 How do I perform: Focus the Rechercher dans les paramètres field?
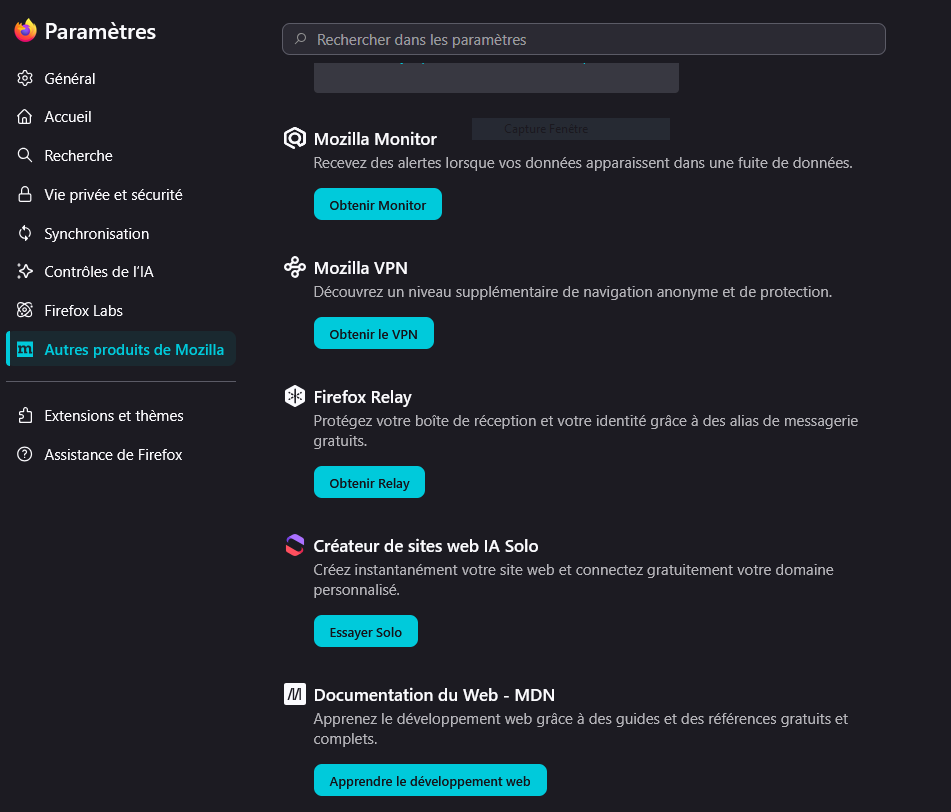[583, 39]
